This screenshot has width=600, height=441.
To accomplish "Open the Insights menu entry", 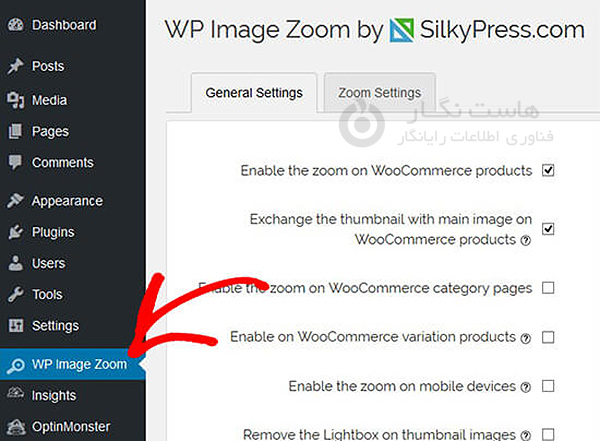I will tap(53, 395).
